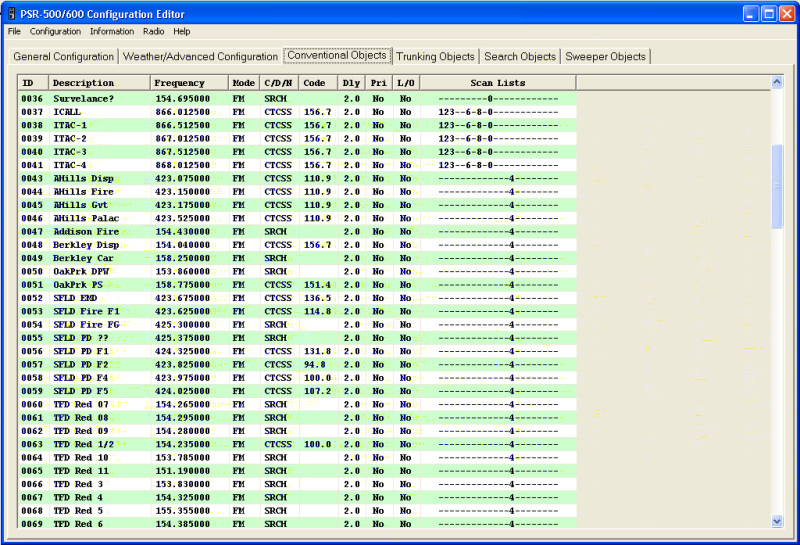Switch to Sweeper Objects tab

tap(606, 57)
